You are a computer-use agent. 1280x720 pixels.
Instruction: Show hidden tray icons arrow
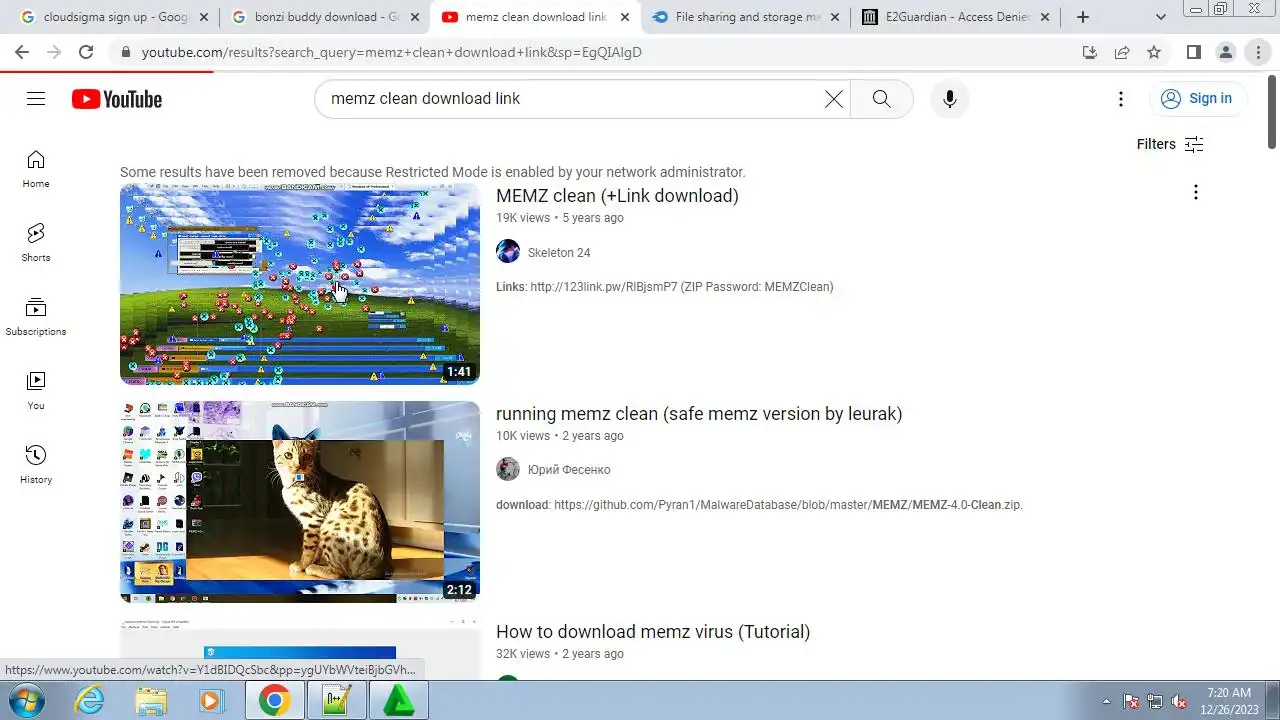click(1106, 701)
